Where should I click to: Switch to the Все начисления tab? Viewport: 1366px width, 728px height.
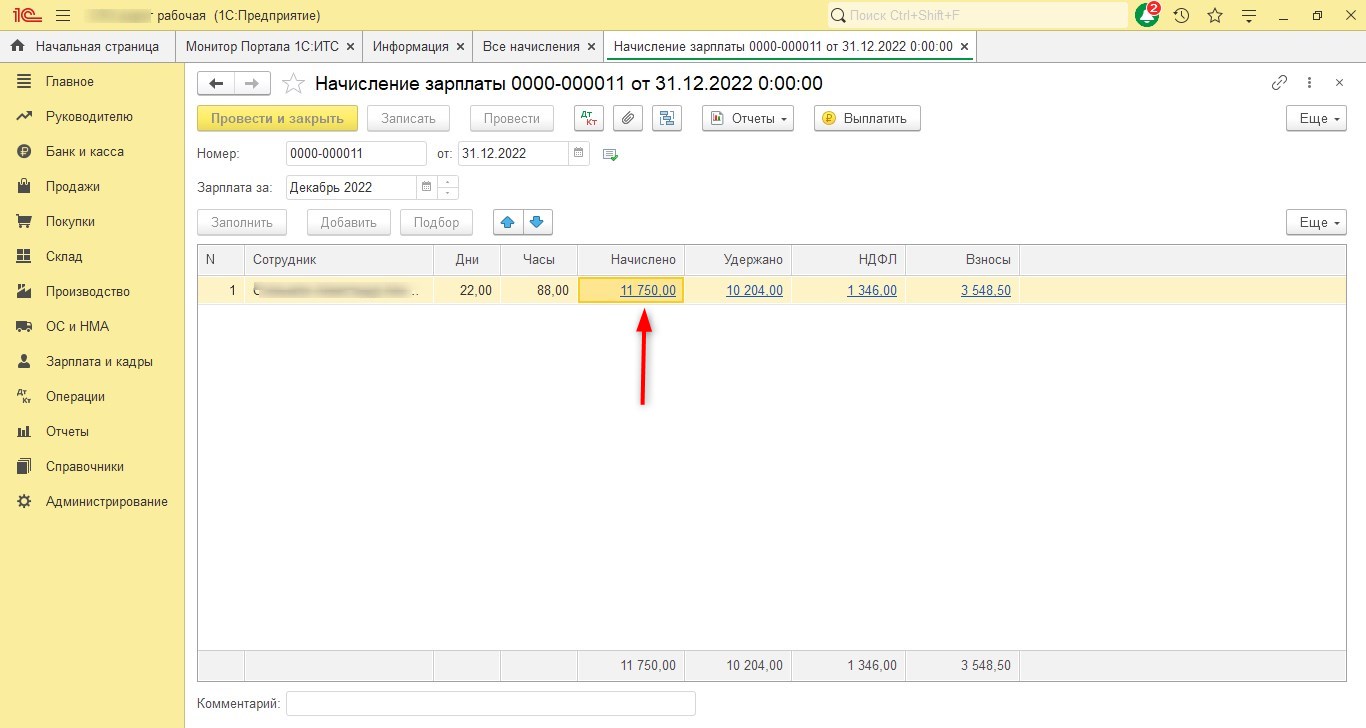pyautogui.click(x=530, y=46)
